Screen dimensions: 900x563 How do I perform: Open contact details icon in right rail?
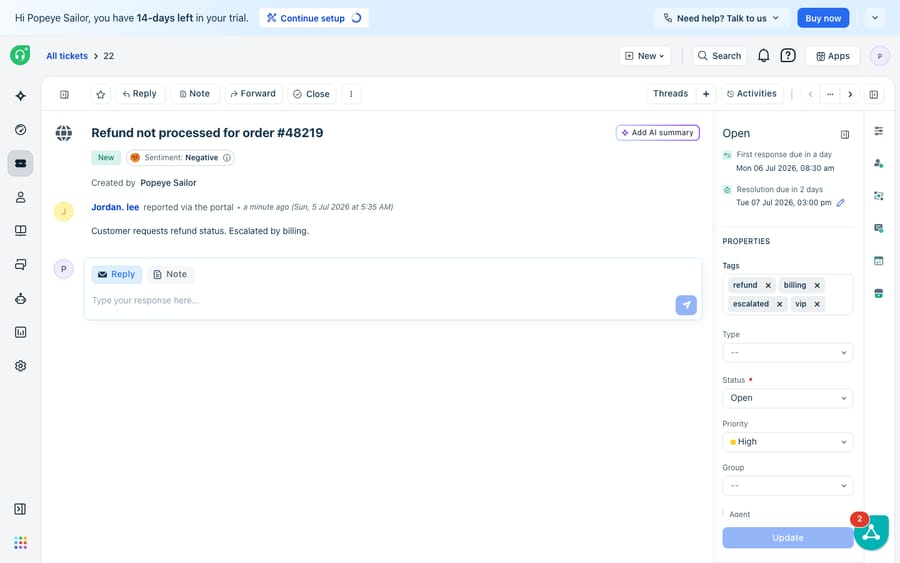879,164
